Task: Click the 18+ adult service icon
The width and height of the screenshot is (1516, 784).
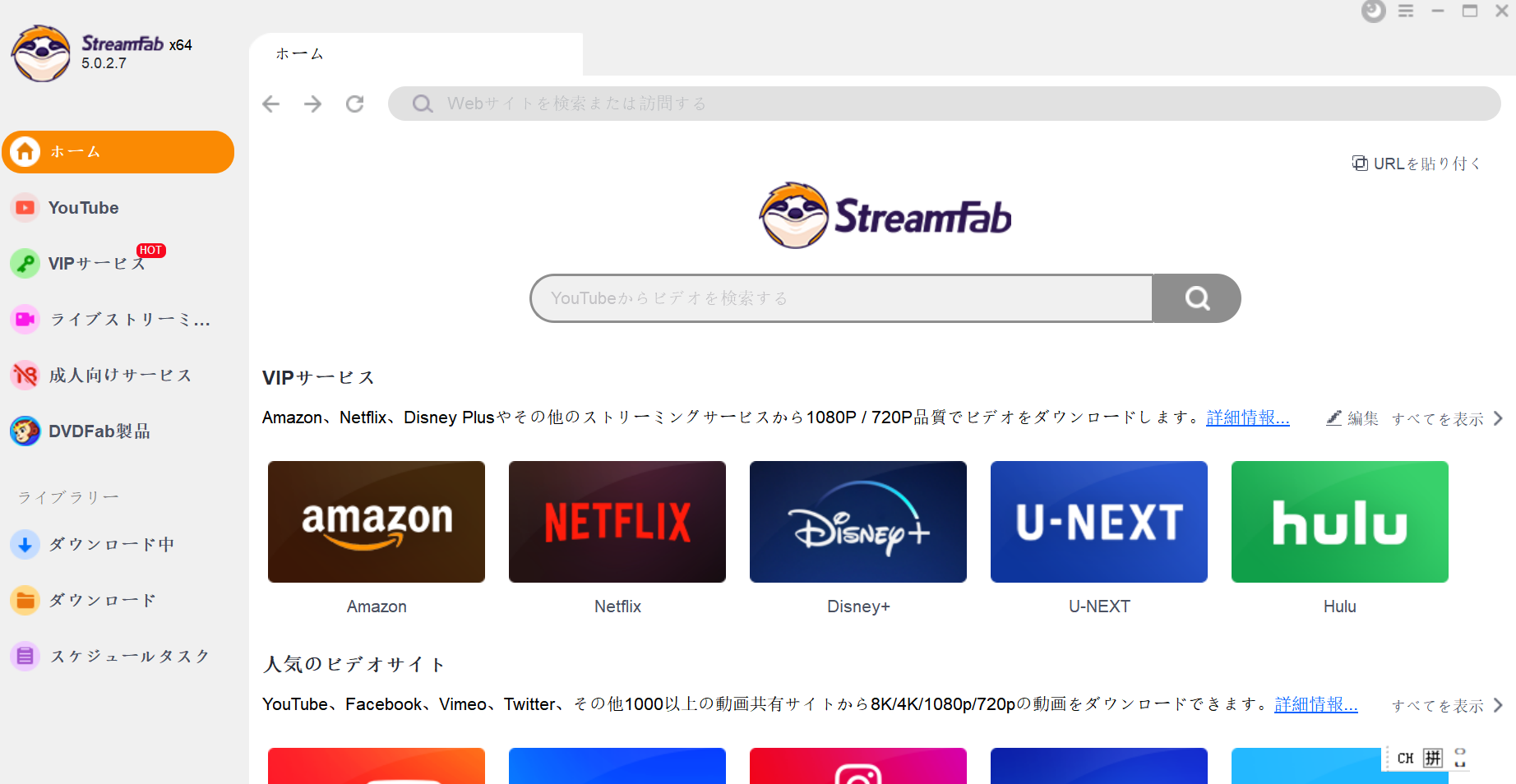Action: coord(25,376)
